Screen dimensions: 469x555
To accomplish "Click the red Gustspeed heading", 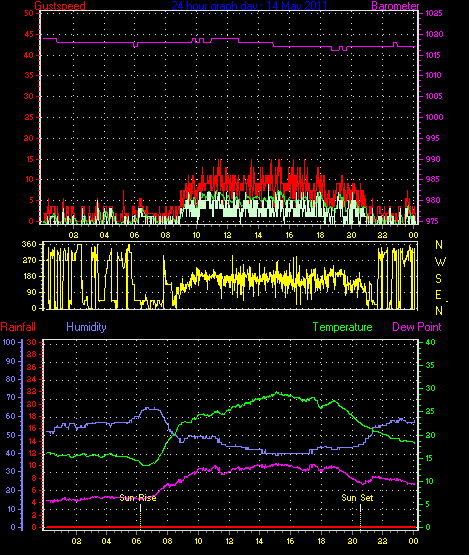I will 60,5.
